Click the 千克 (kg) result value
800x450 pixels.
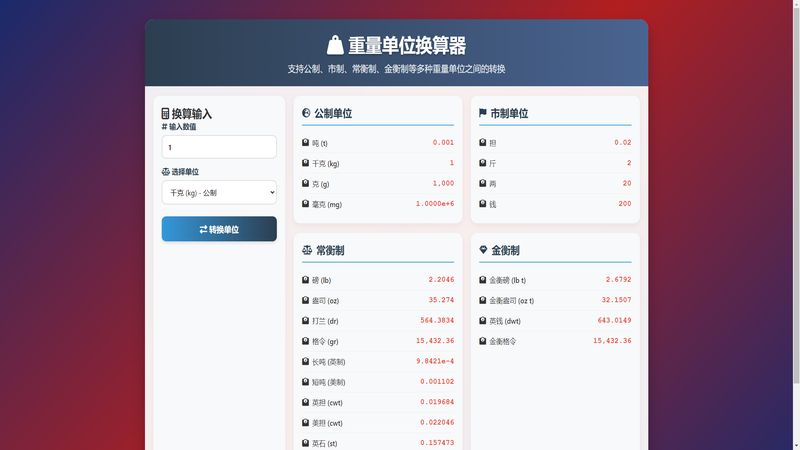pos(451,163)
